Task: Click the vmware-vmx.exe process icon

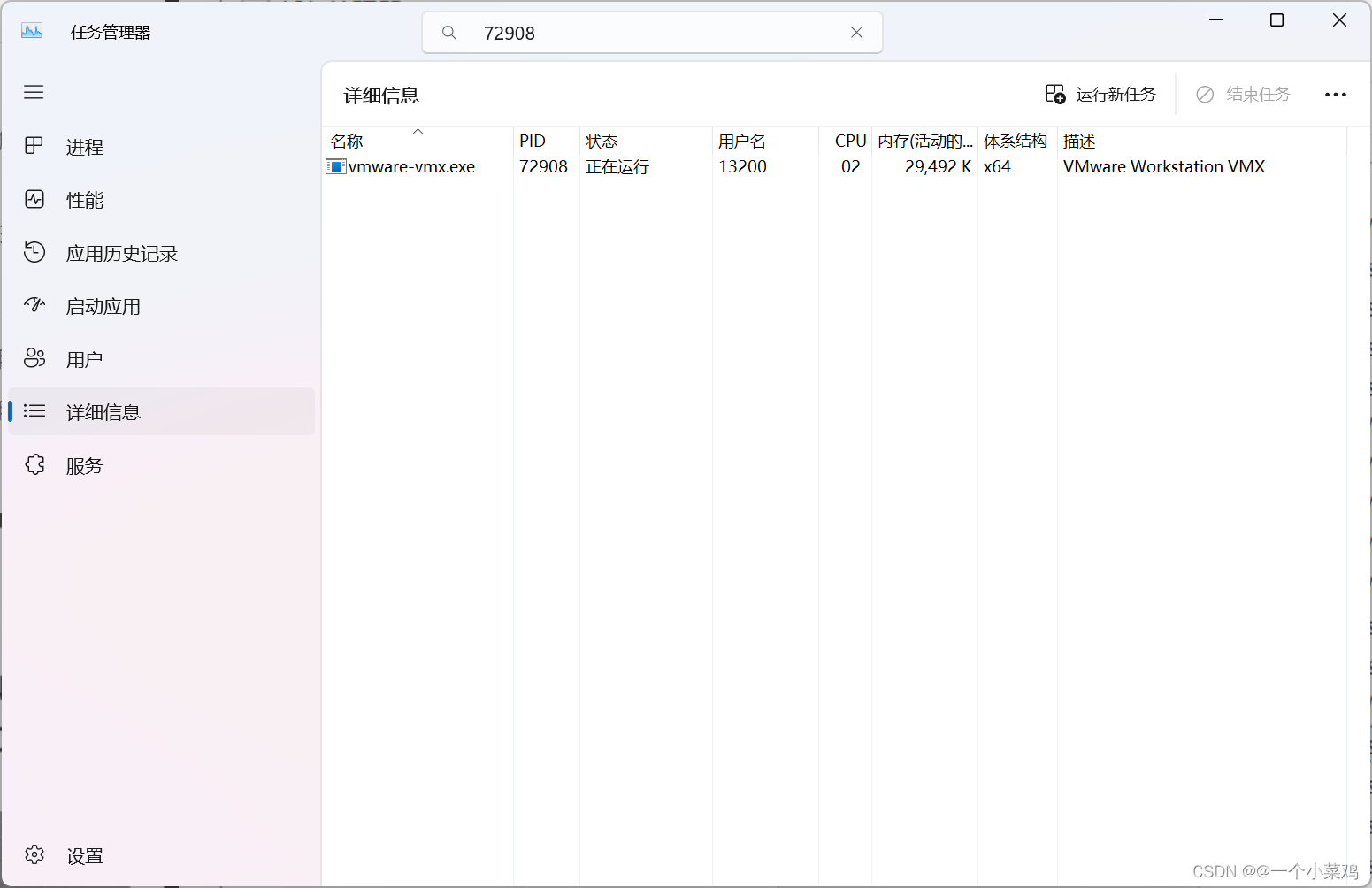Action: [335, 166]
